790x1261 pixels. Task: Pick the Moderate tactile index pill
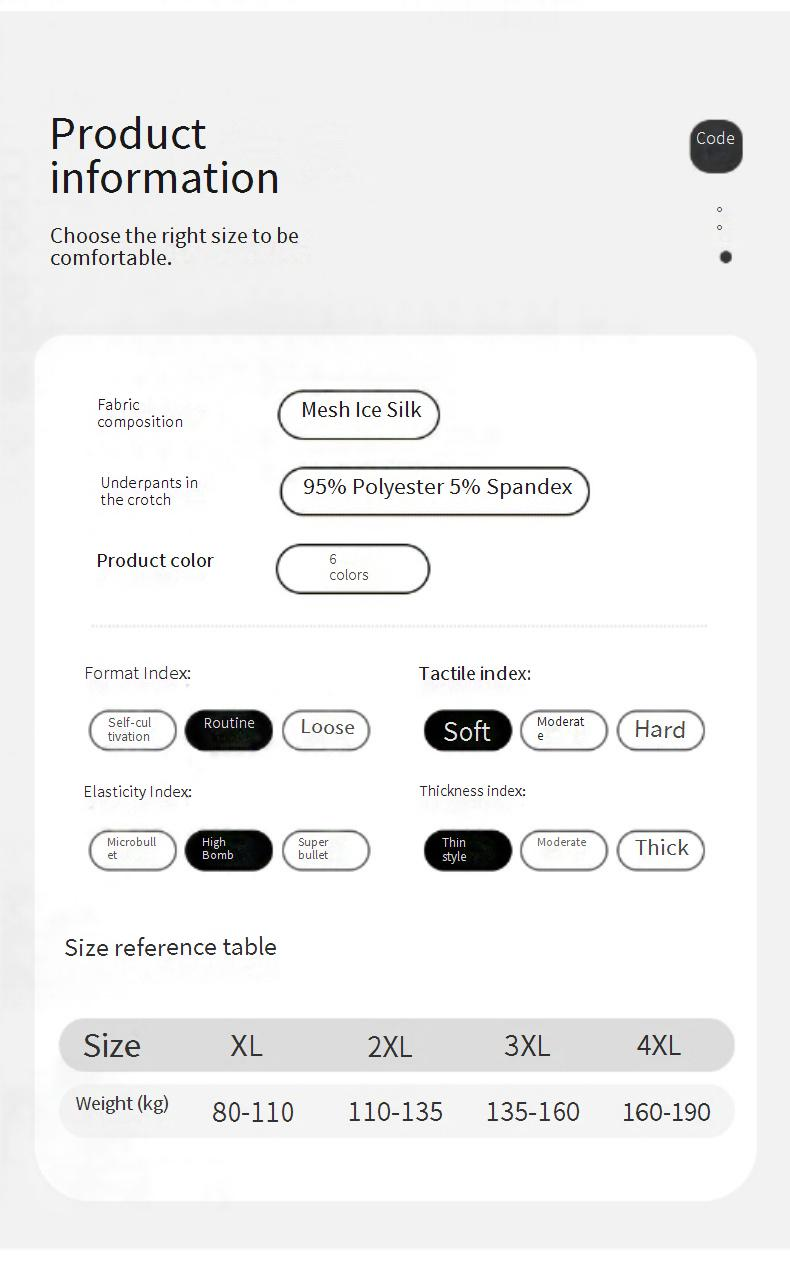564,730
